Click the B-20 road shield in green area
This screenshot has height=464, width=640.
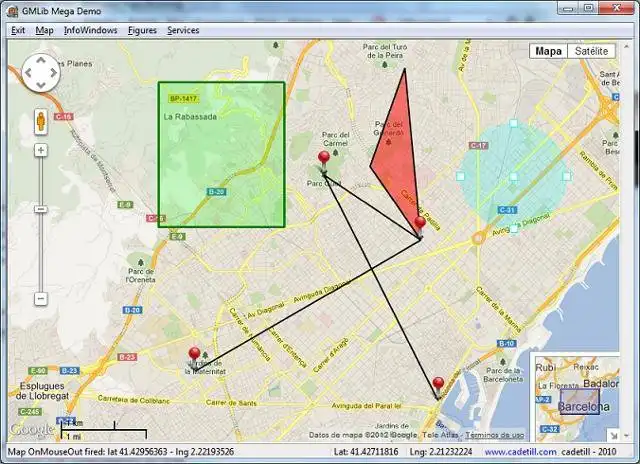(x=216, y=192)
